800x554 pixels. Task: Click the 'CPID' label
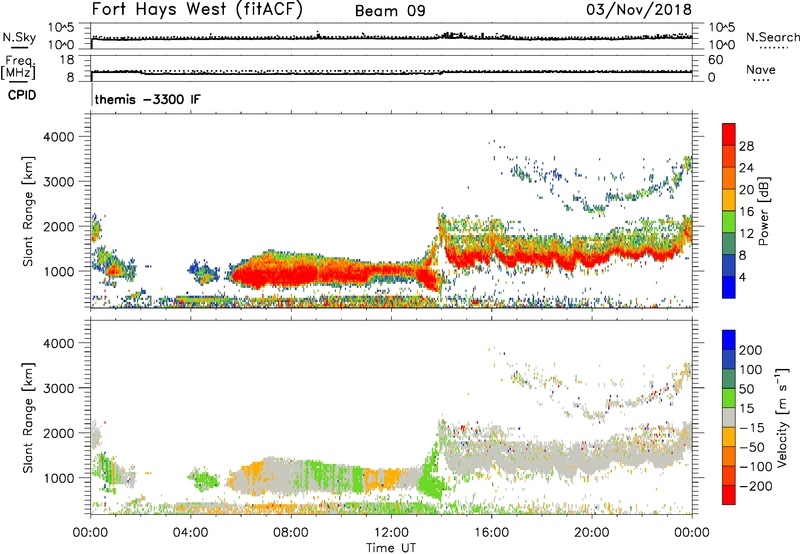click(x=22, y=95)
